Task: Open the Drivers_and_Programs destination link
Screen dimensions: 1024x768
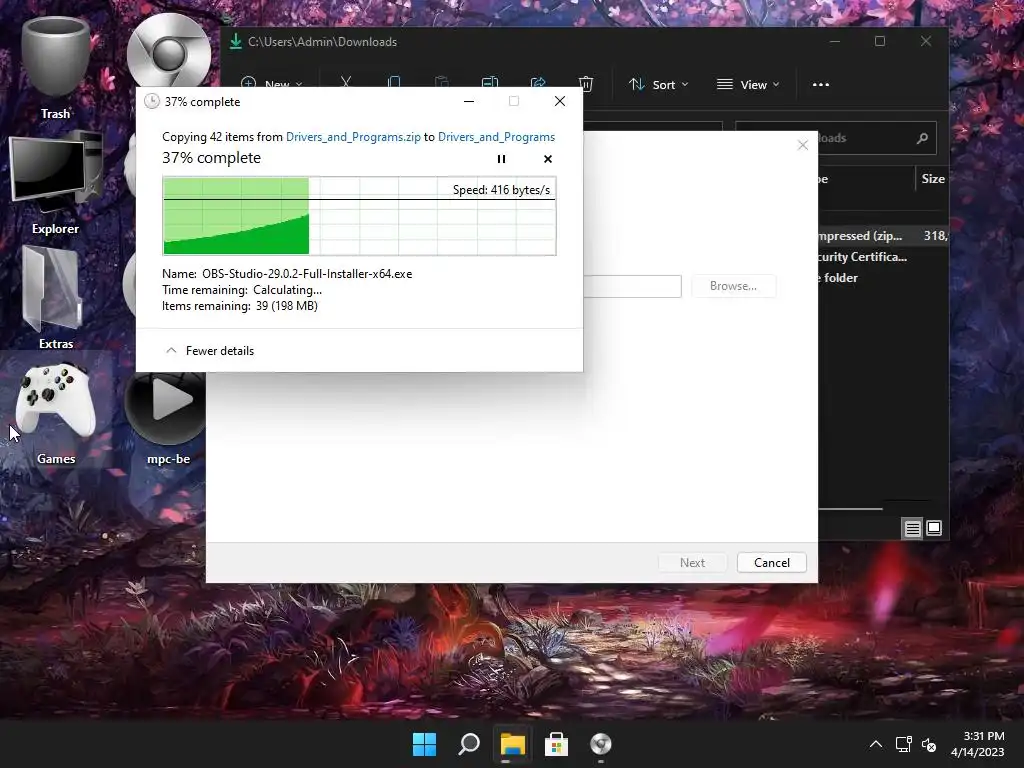Action: click(x=496, y=137)
